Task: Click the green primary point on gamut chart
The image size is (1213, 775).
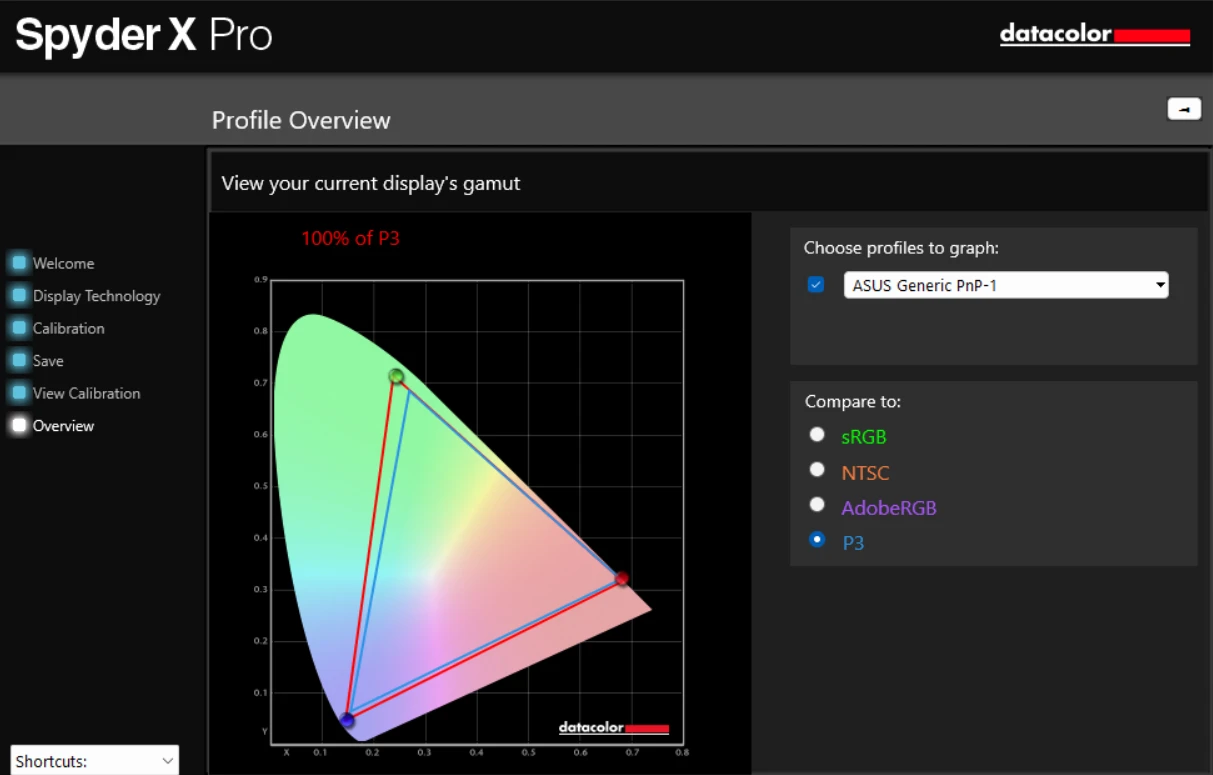Action: coord(396,376)
